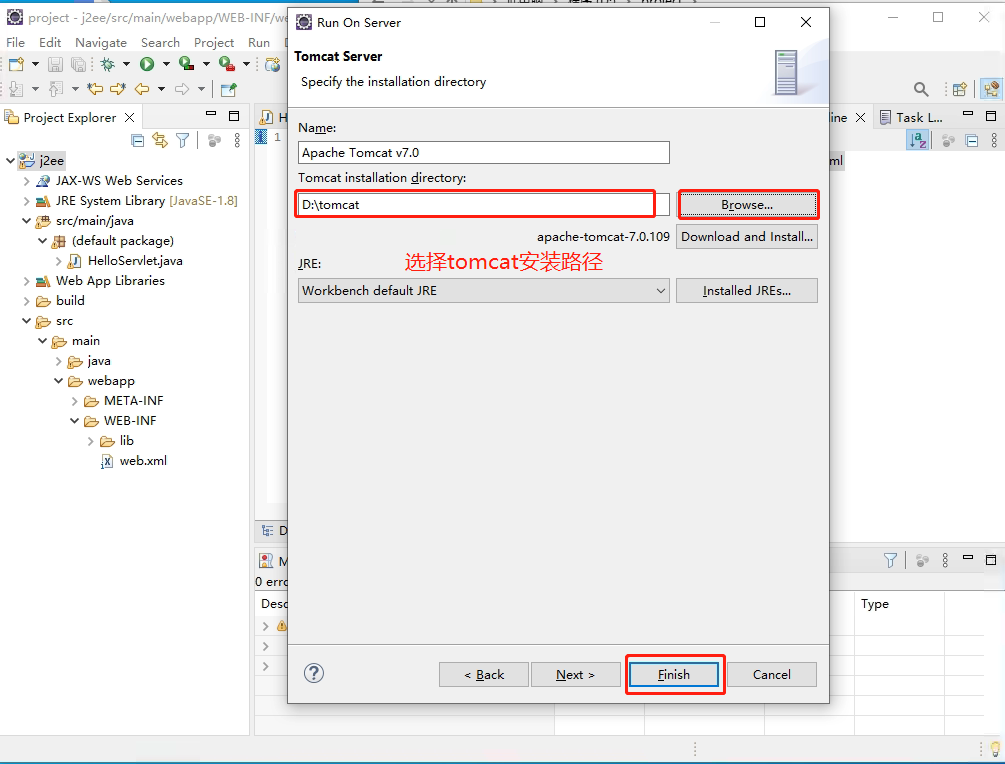Open the JRE combo box in dialog
The image size is (1005, 764).
point(484,290)
